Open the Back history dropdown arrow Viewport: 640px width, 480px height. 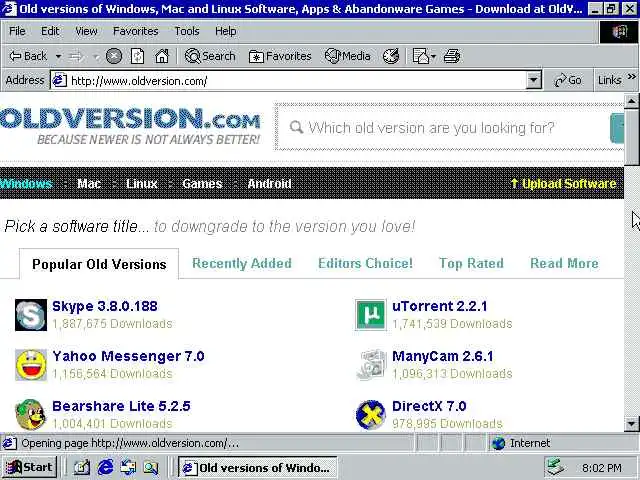click(x=58, y=56)
